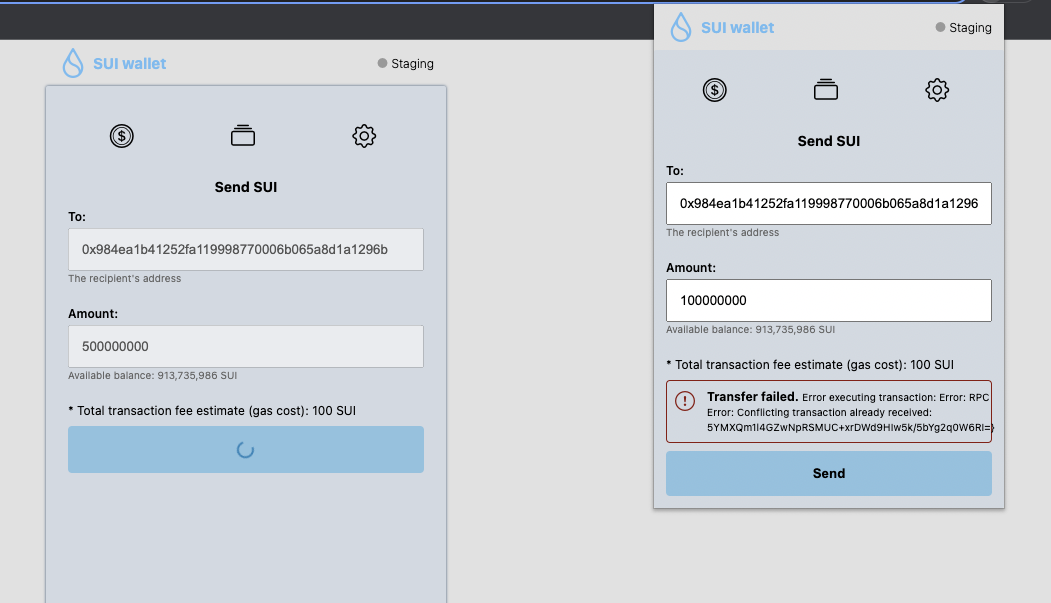
Task: Click the warning icon in the Transfer failed alert
Action: (684, 402)
